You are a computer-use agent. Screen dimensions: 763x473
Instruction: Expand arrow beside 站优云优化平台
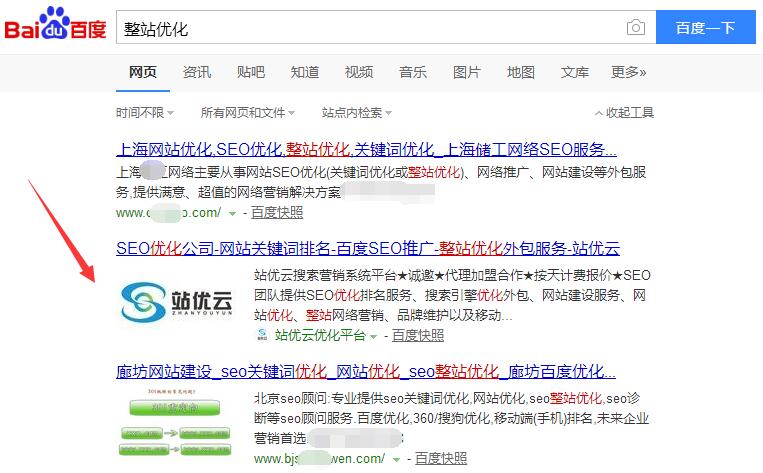click(373, 336)
